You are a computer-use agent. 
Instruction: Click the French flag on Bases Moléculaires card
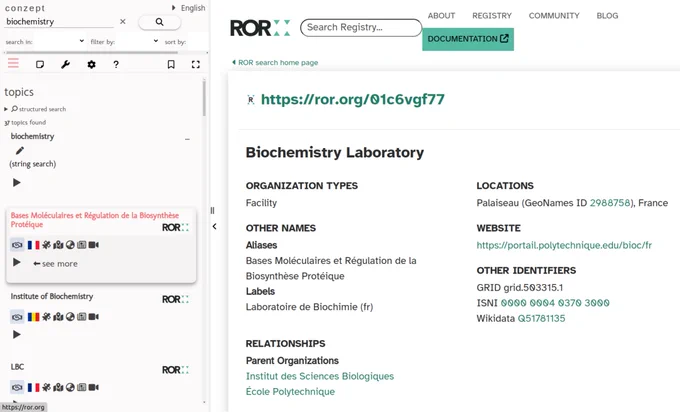coord(33,245)
